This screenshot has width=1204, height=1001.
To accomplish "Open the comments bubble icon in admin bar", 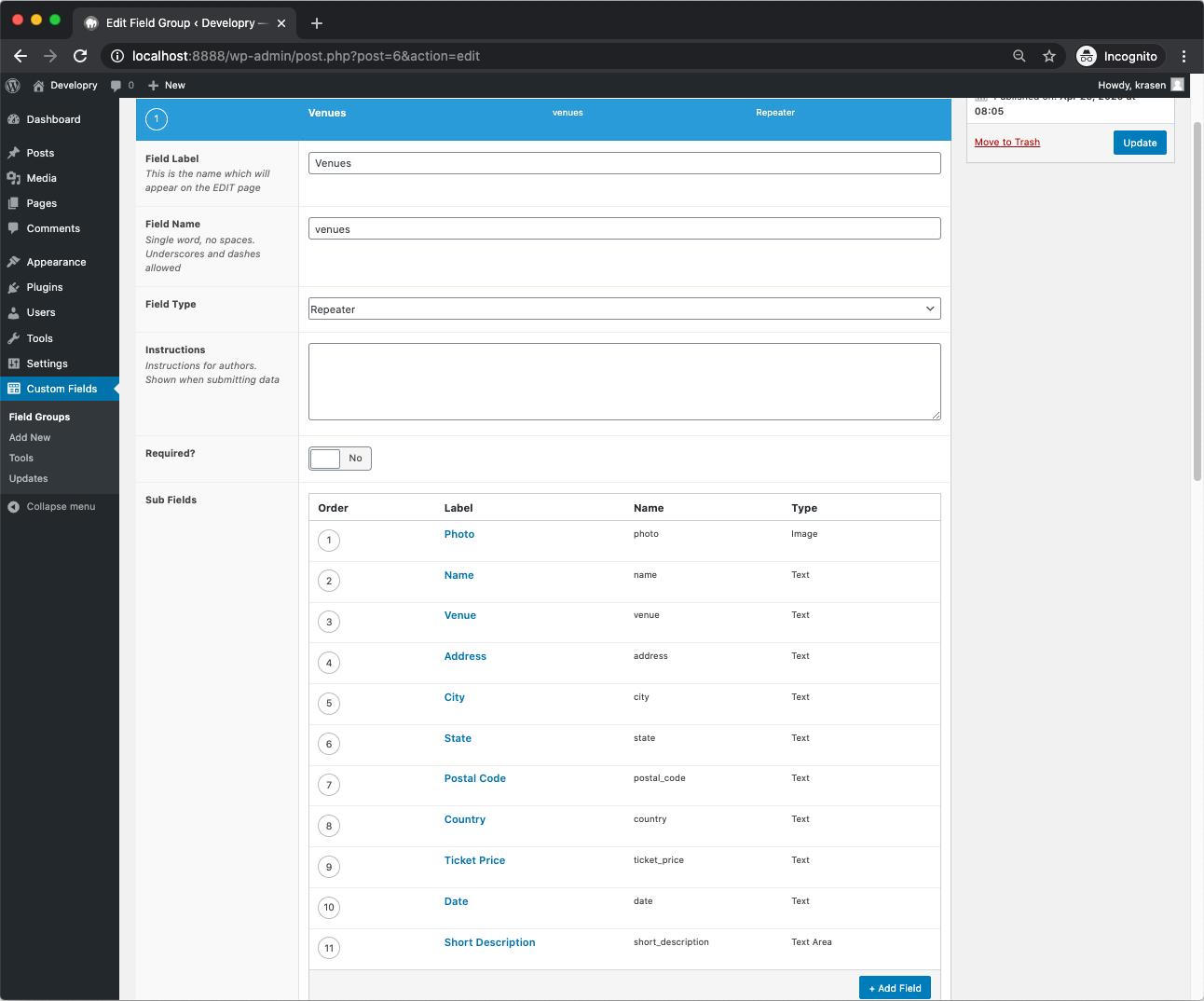I will (x=116, y=85).
